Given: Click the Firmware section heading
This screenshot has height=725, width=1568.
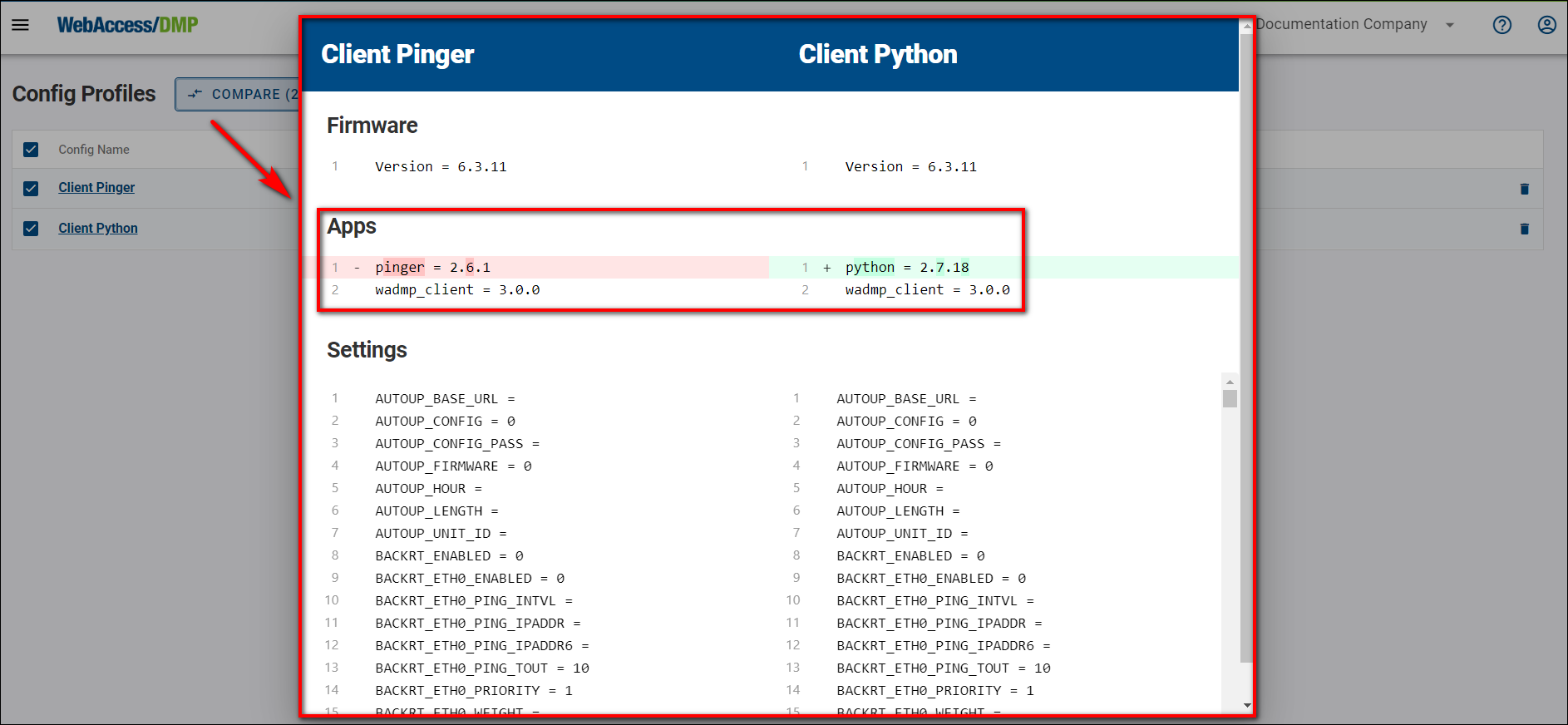Looking at the screenshot, I should [372, 126].
